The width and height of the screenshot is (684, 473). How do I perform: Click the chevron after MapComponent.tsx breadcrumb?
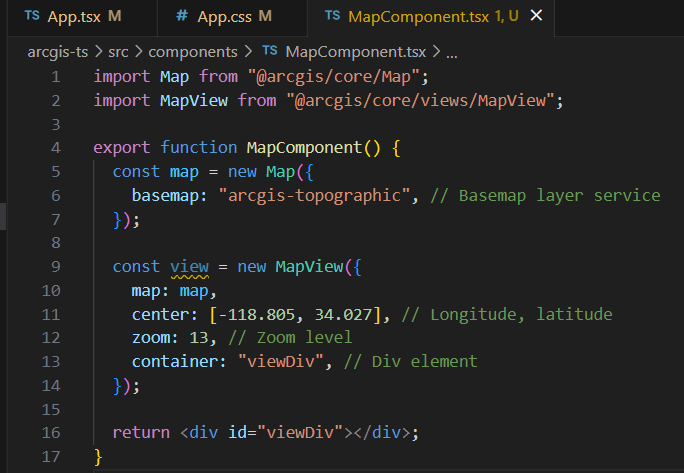(x=436, y=52)
